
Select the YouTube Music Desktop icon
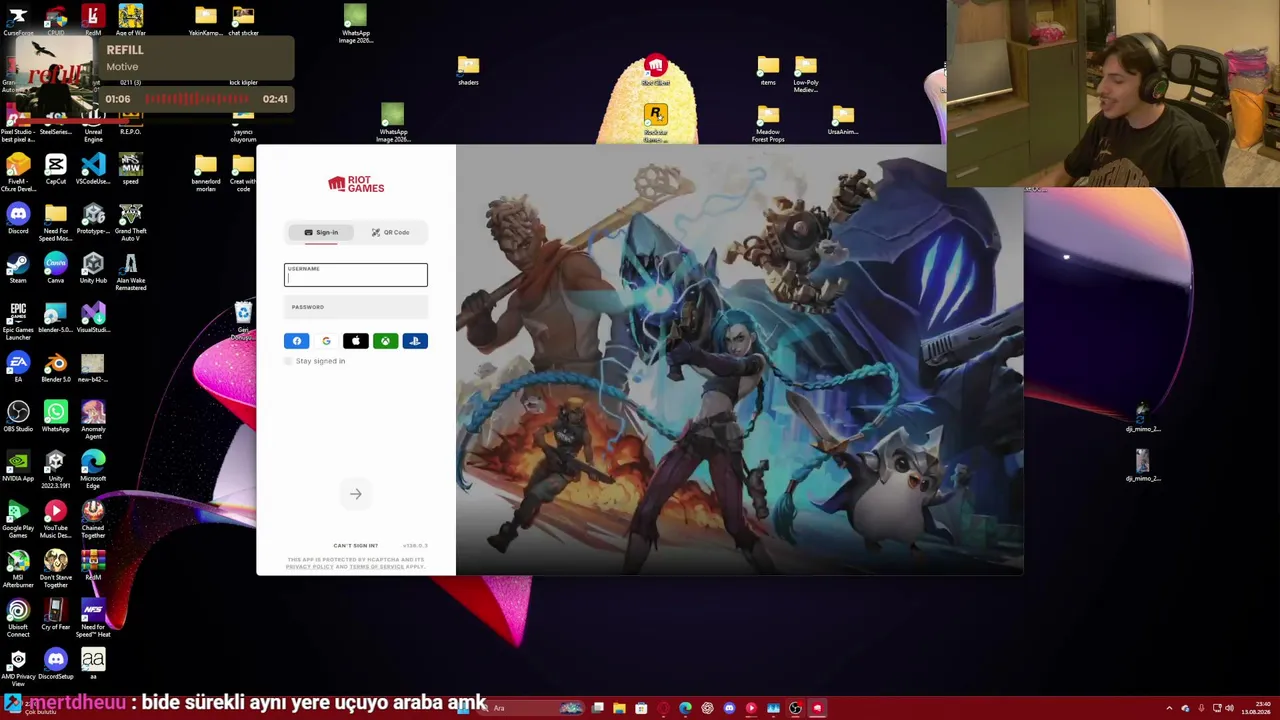(55, 518)
